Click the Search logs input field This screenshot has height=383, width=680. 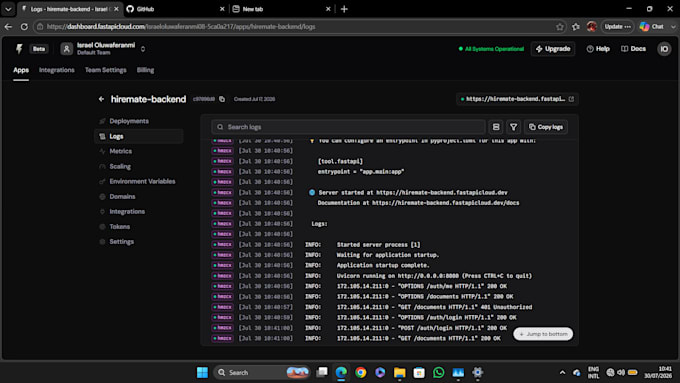[x=348, y=127]
